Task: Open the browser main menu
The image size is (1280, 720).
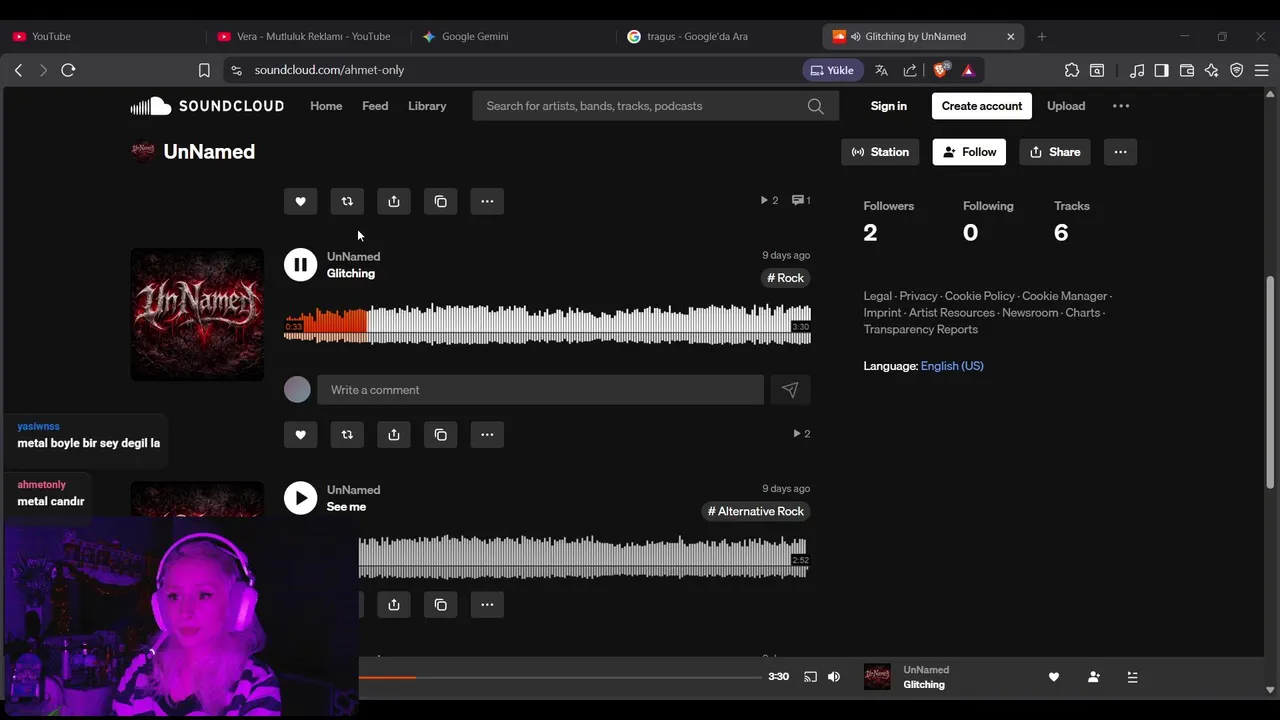Action: (1261, 70)
